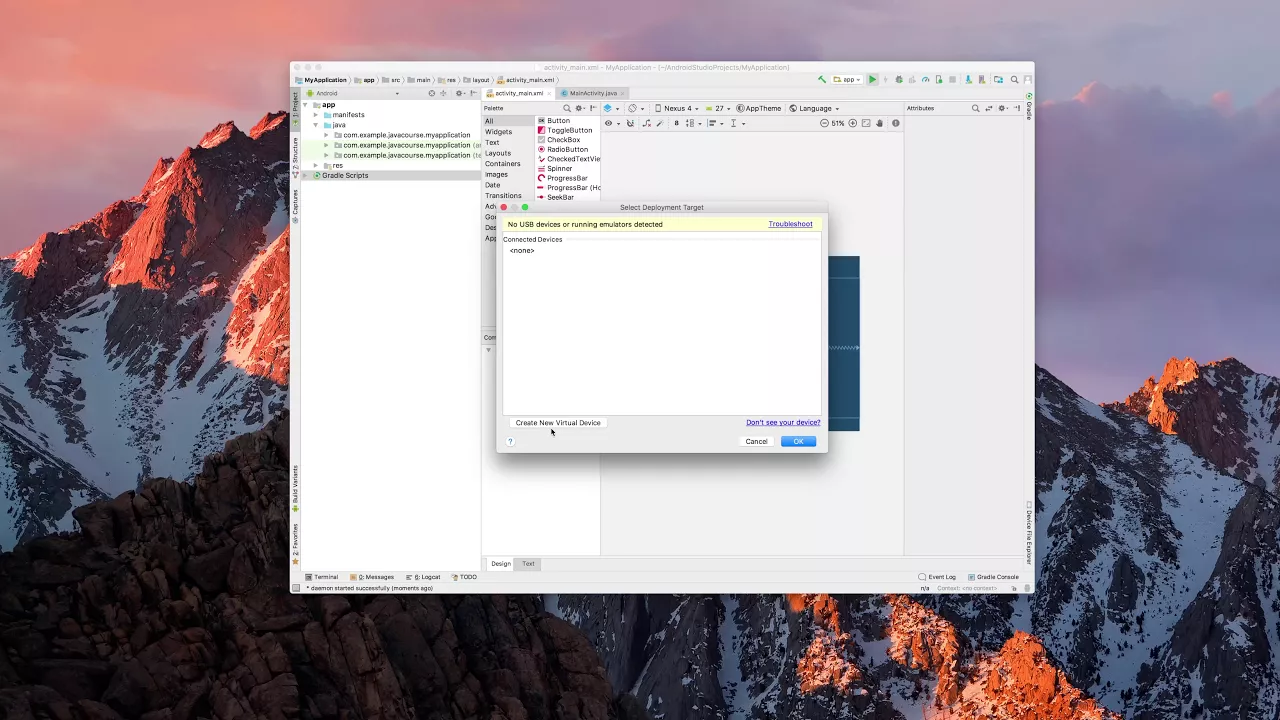Click the Make Project hammer icon
Viewport: 1280px width, 720px height.
tap(822, 79)
